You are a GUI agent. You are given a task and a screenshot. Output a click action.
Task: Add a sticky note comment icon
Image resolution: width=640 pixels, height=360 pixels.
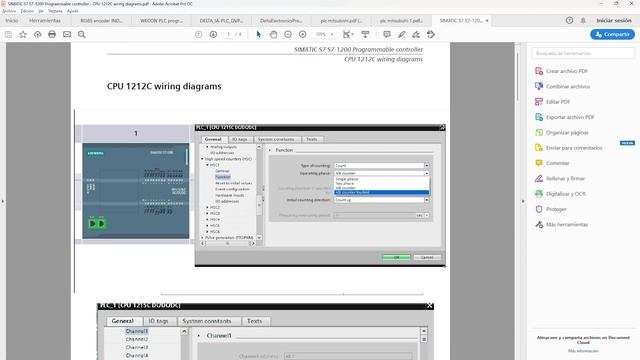(387, 34)
